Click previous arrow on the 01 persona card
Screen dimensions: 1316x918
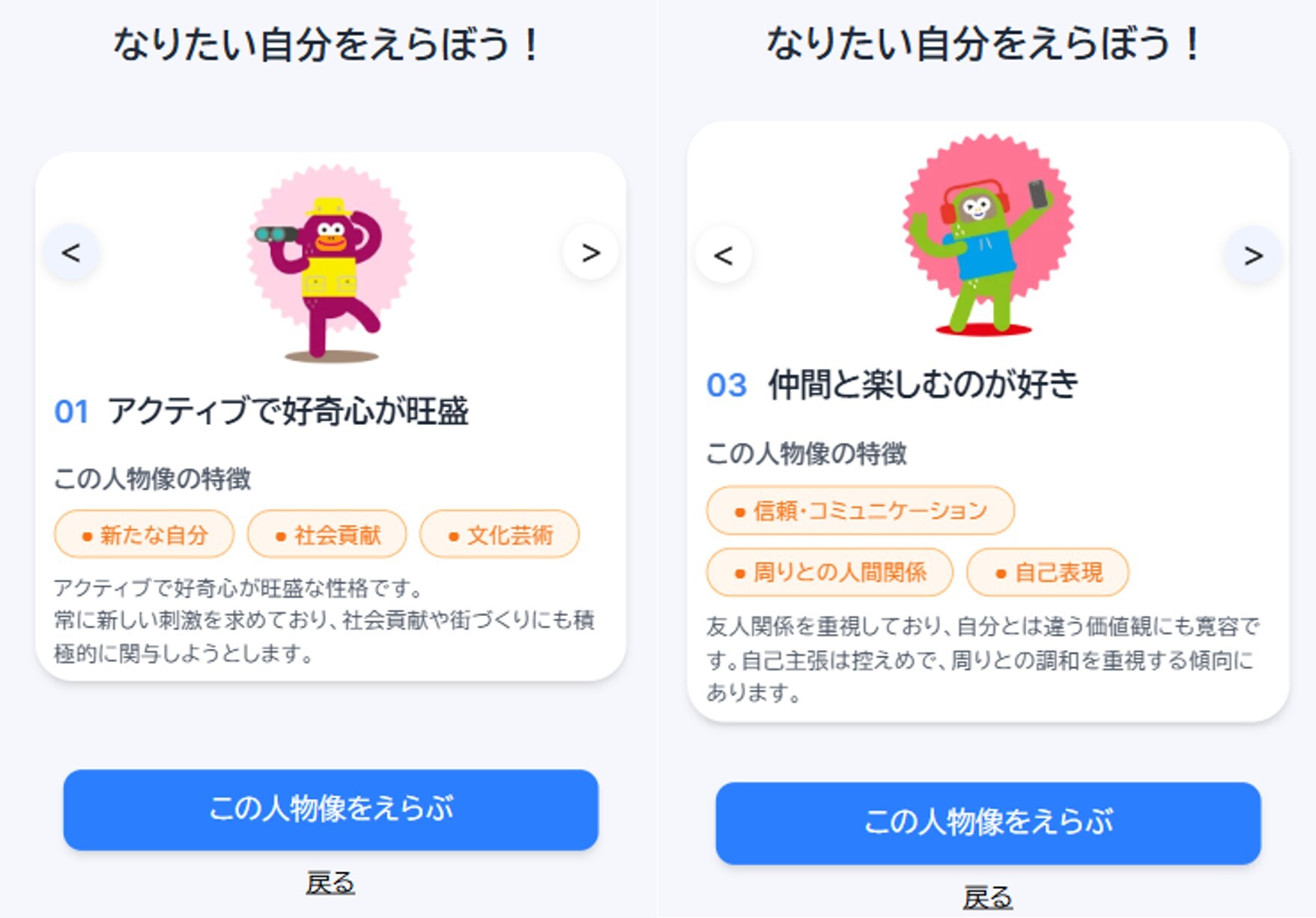pos(71,253)
